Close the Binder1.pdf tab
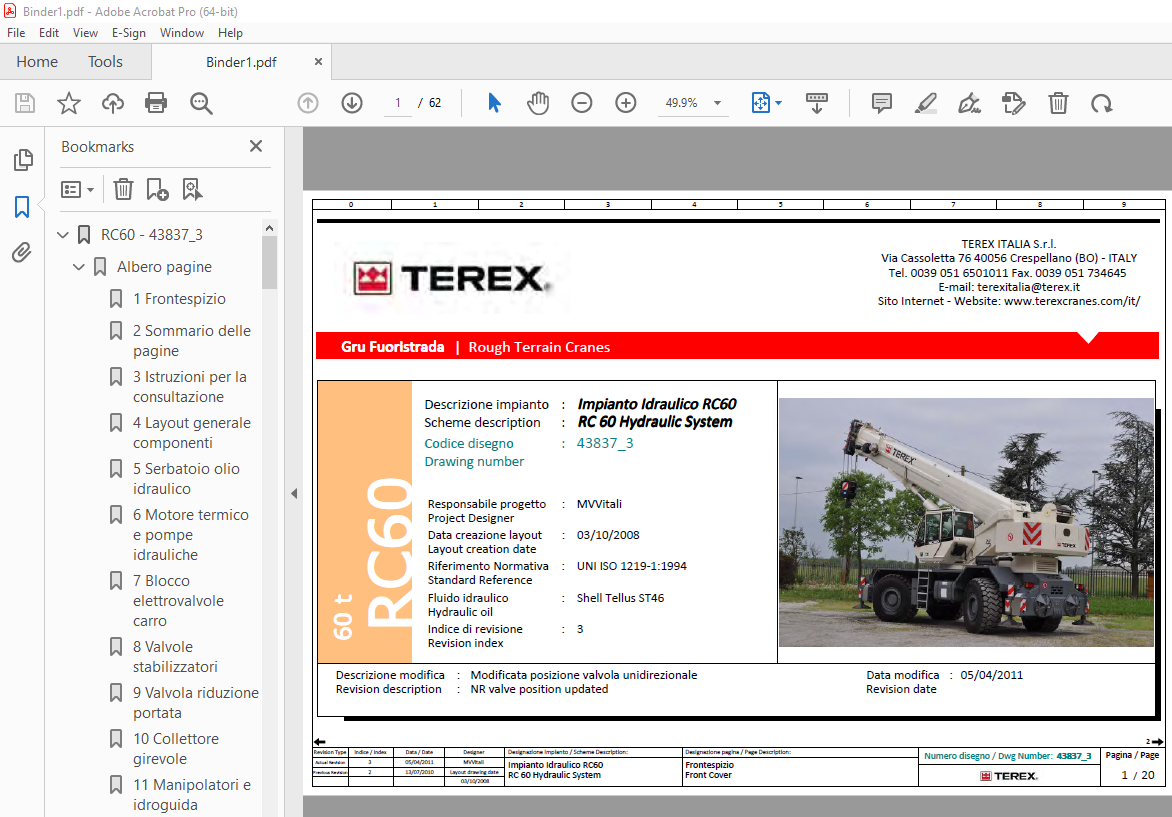This screenshot has height=817, width=1172. (x=318, y=62)
